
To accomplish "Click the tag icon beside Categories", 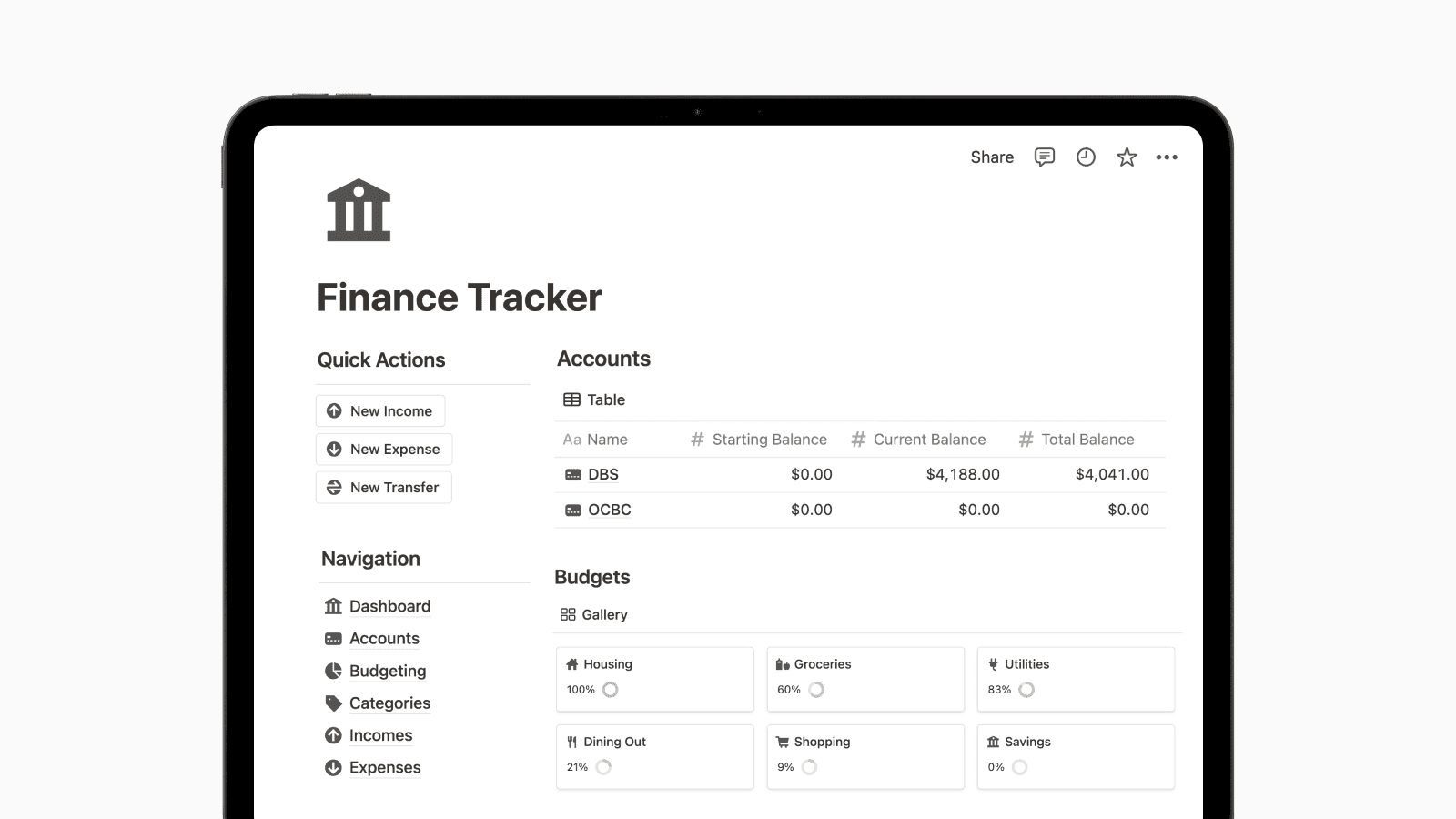I will [x=331, y=703].
